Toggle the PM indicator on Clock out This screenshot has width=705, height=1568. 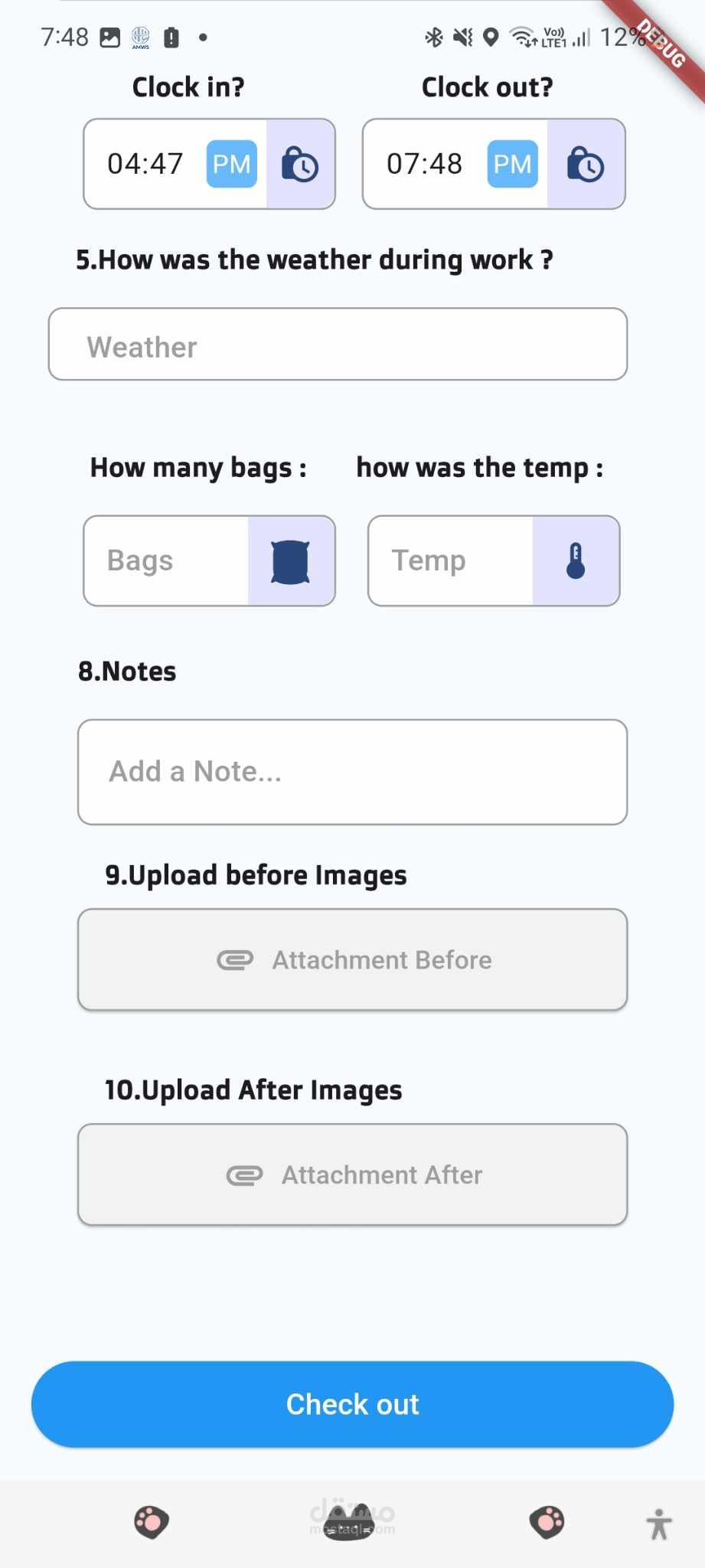coord(512,164)
